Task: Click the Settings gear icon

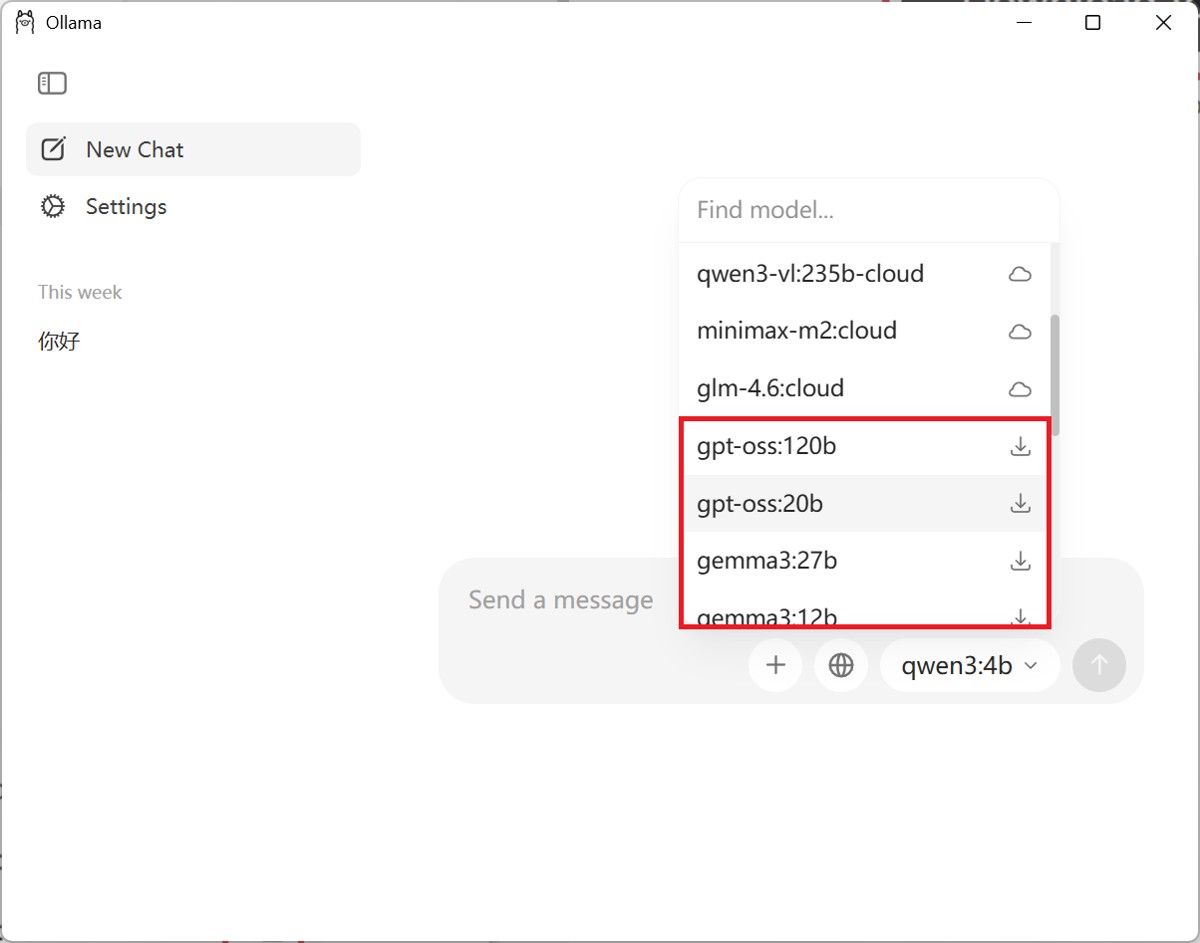Action: (53, 206)
